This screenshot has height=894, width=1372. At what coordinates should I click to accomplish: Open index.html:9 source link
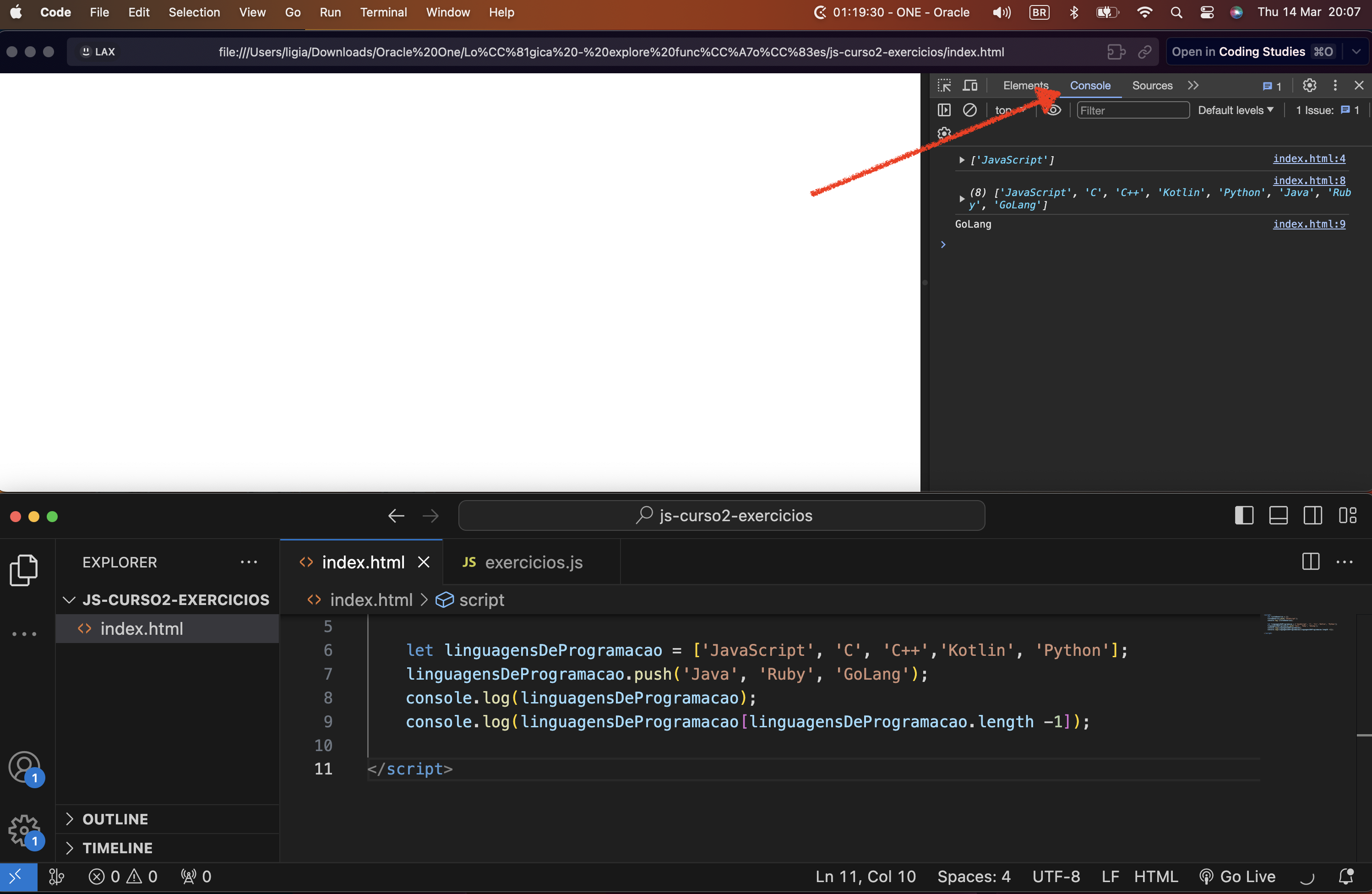coord(1309,223)
